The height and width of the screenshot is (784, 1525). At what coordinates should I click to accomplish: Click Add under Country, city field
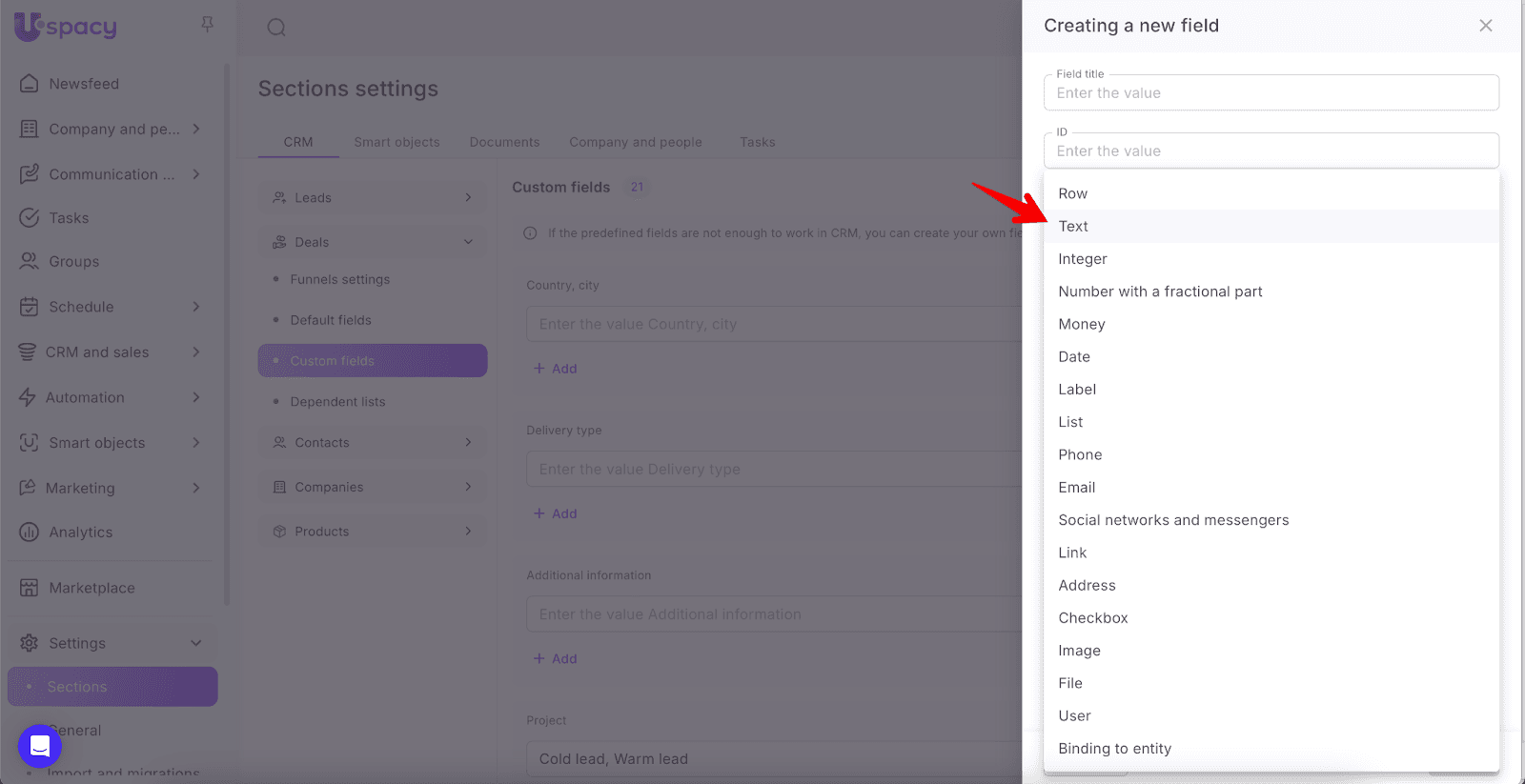(x=556, y=369)
